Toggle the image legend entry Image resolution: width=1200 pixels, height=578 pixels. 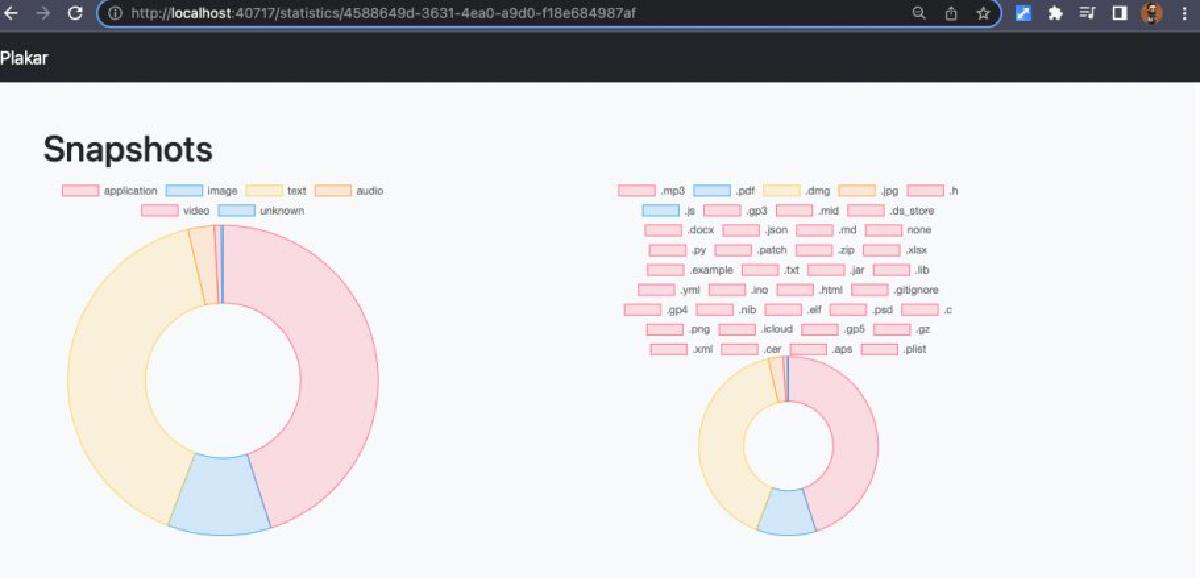[x=201, y=191]
